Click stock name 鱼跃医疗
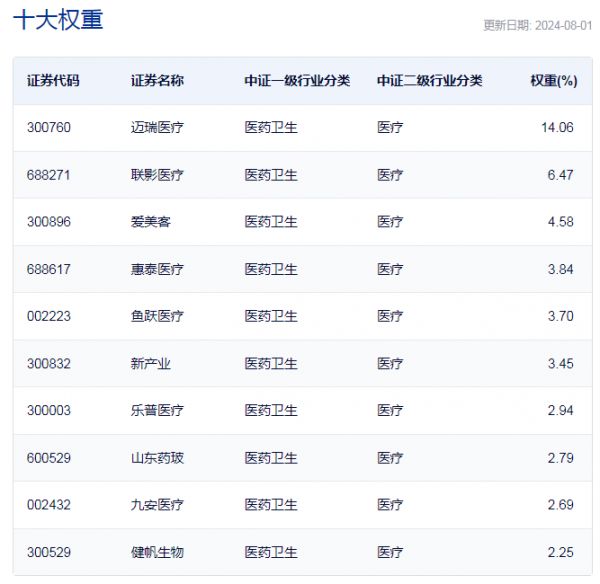Viewport: 600px width, 584px height. [x=157, y=316]
